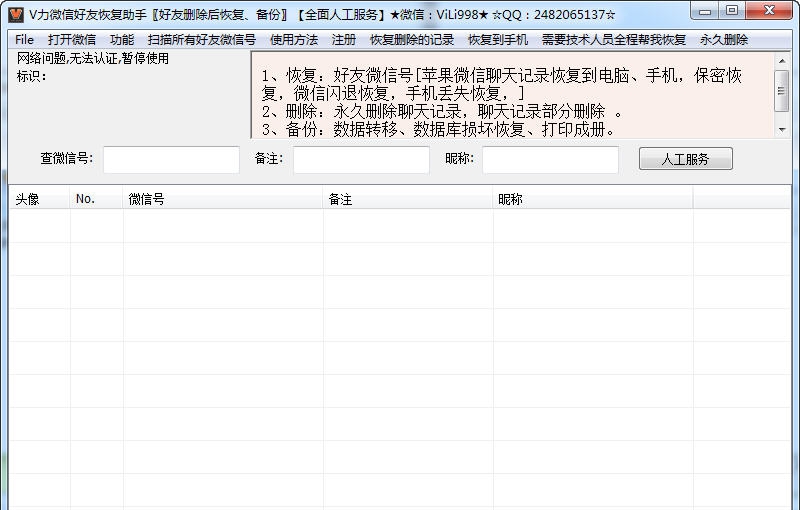
Task: Sort by the 备注 column header
Action: coord(408,199)
